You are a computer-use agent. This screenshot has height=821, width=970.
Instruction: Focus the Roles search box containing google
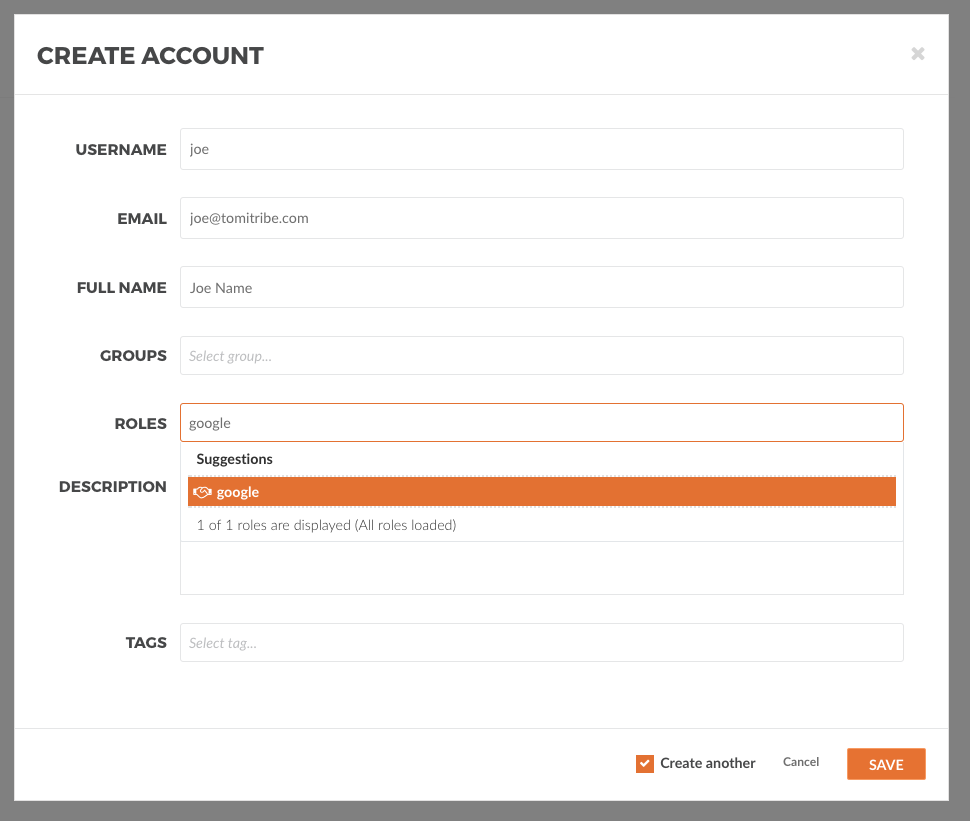pyautogui.click(x=541, y=423)
